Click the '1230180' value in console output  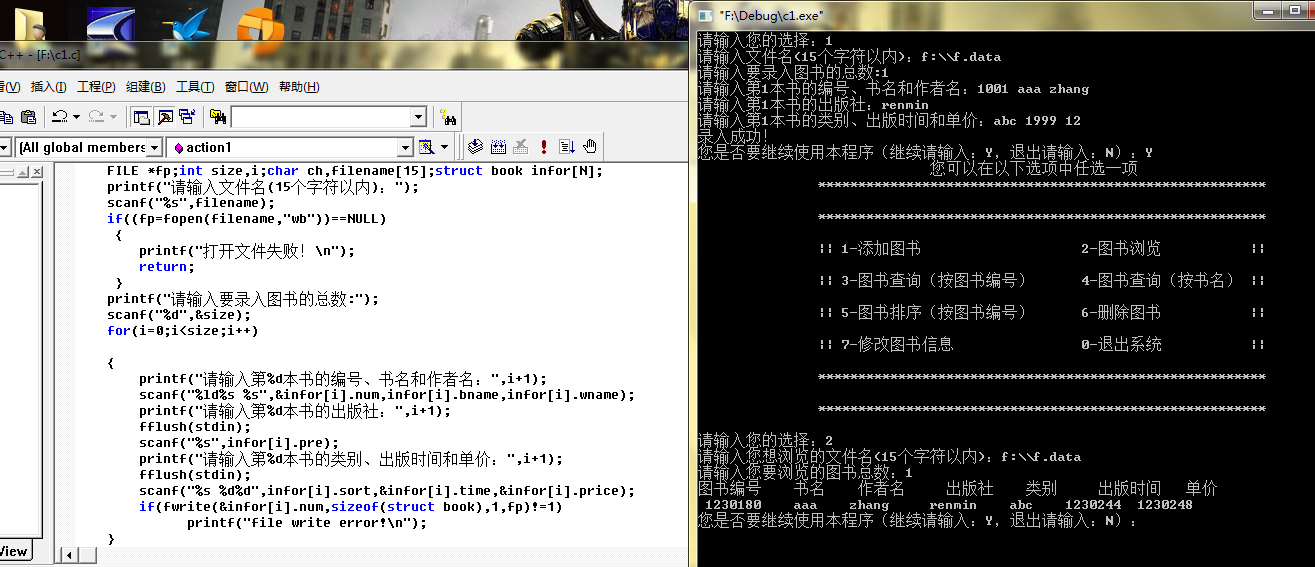click(x=733, y=505)
